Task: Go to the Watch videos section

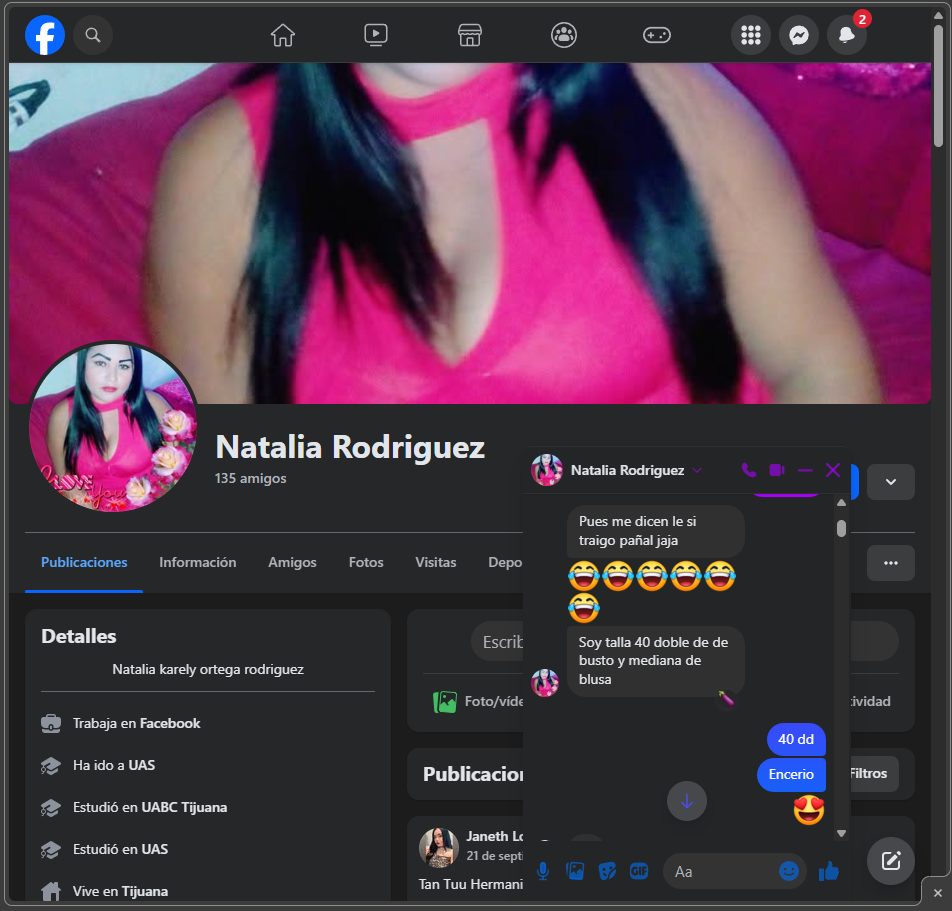Action: 375,35
